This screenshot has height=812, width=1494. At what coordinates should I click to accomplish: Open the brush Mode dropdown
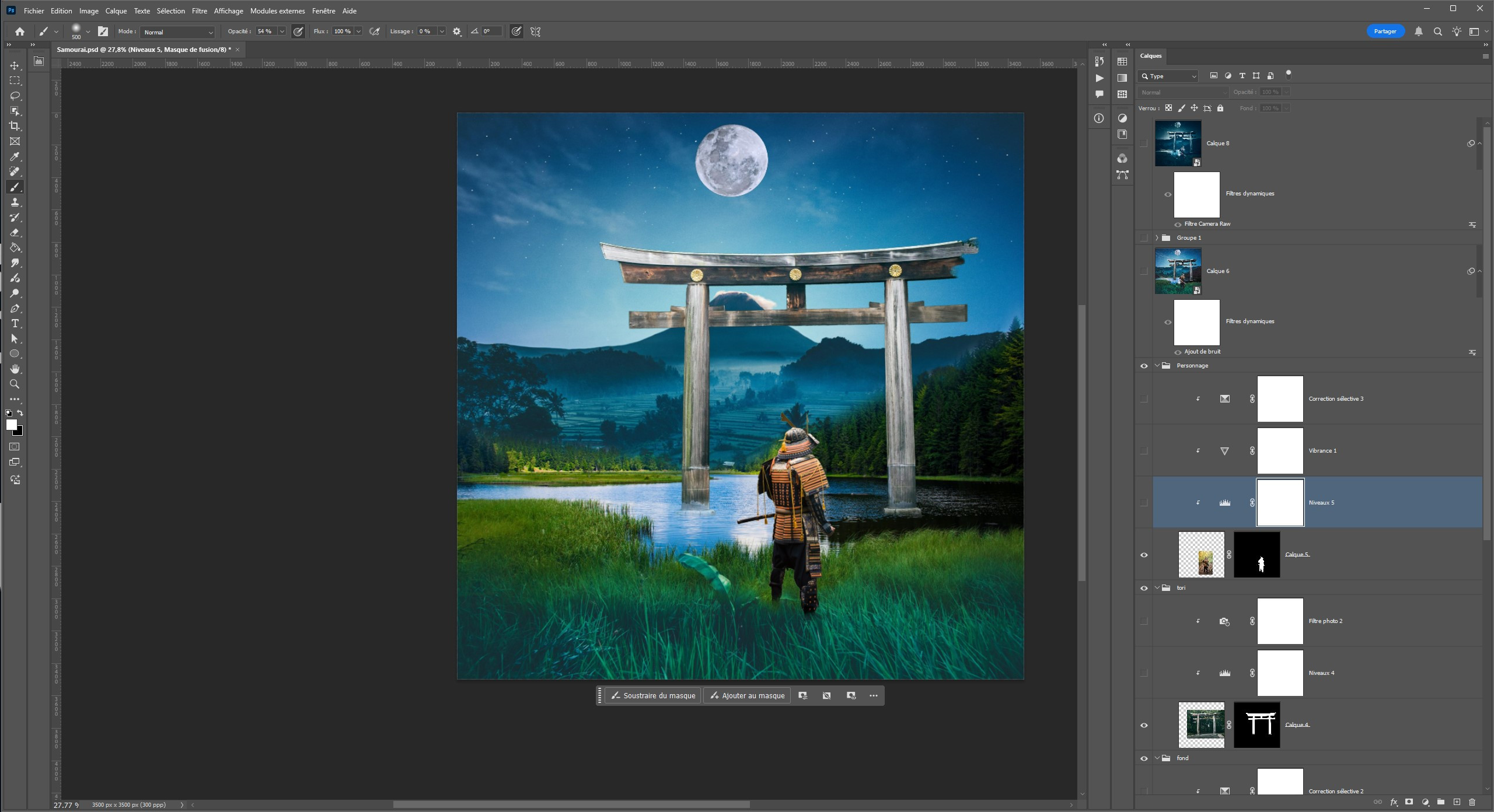[177, 32]
